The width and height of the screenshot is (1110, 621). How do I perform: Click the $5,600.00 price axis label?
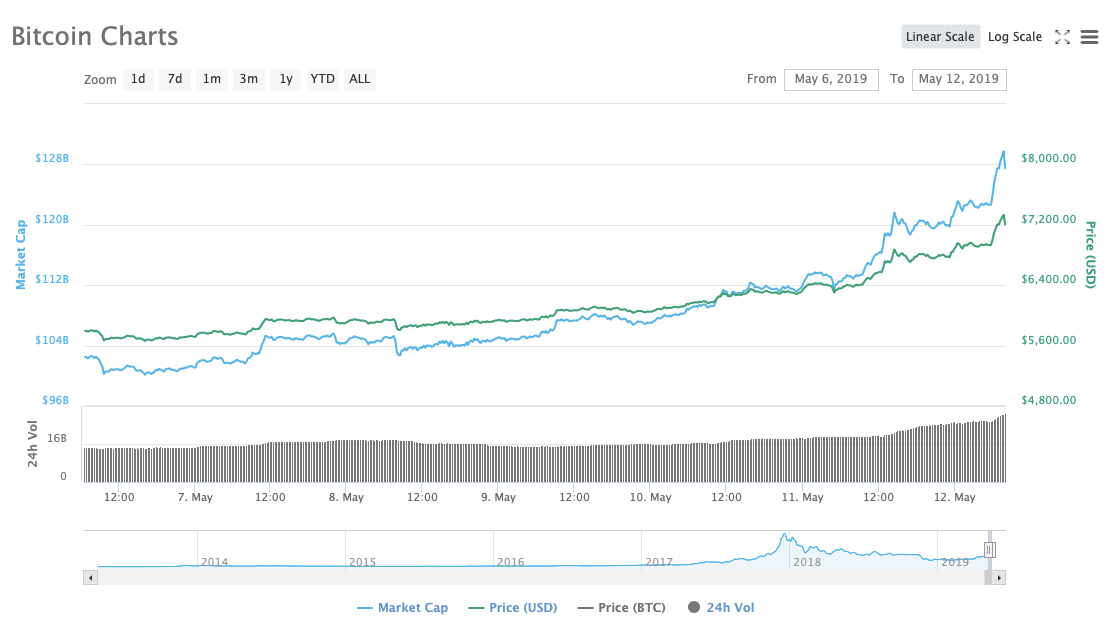1048,340
